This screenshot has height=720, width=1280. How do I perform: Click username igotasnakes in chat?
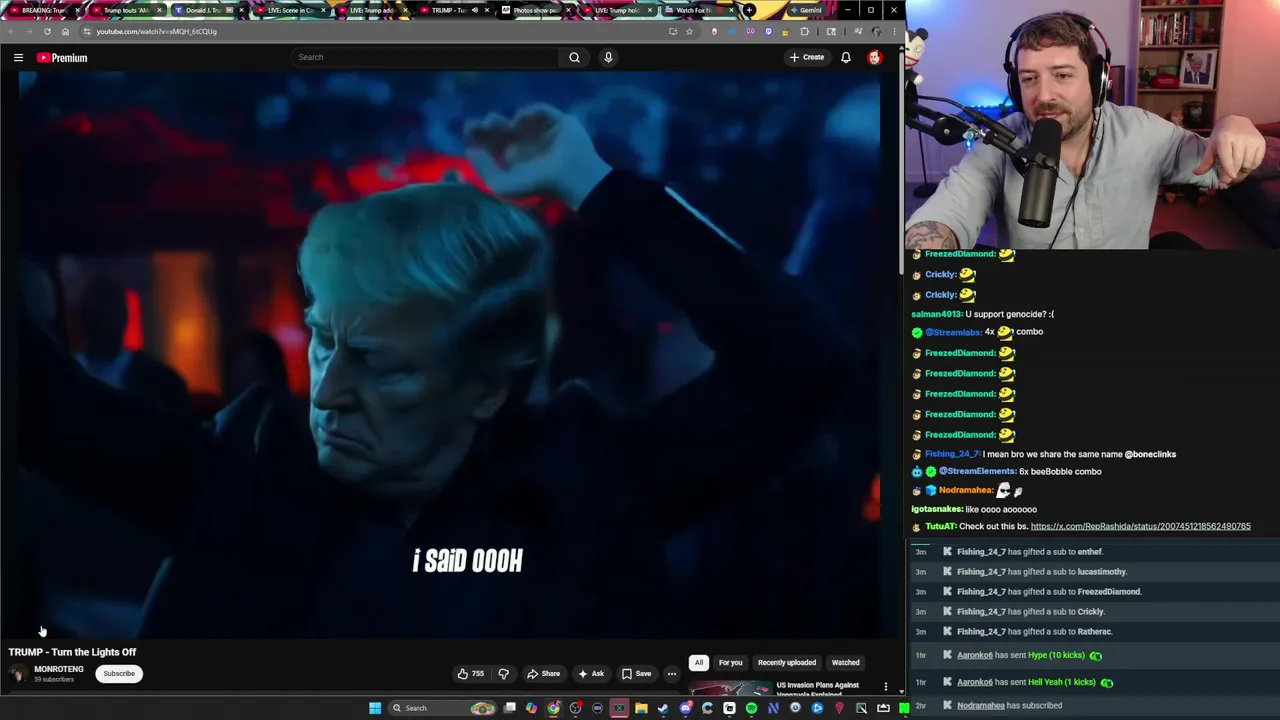(x=936, y=509)
